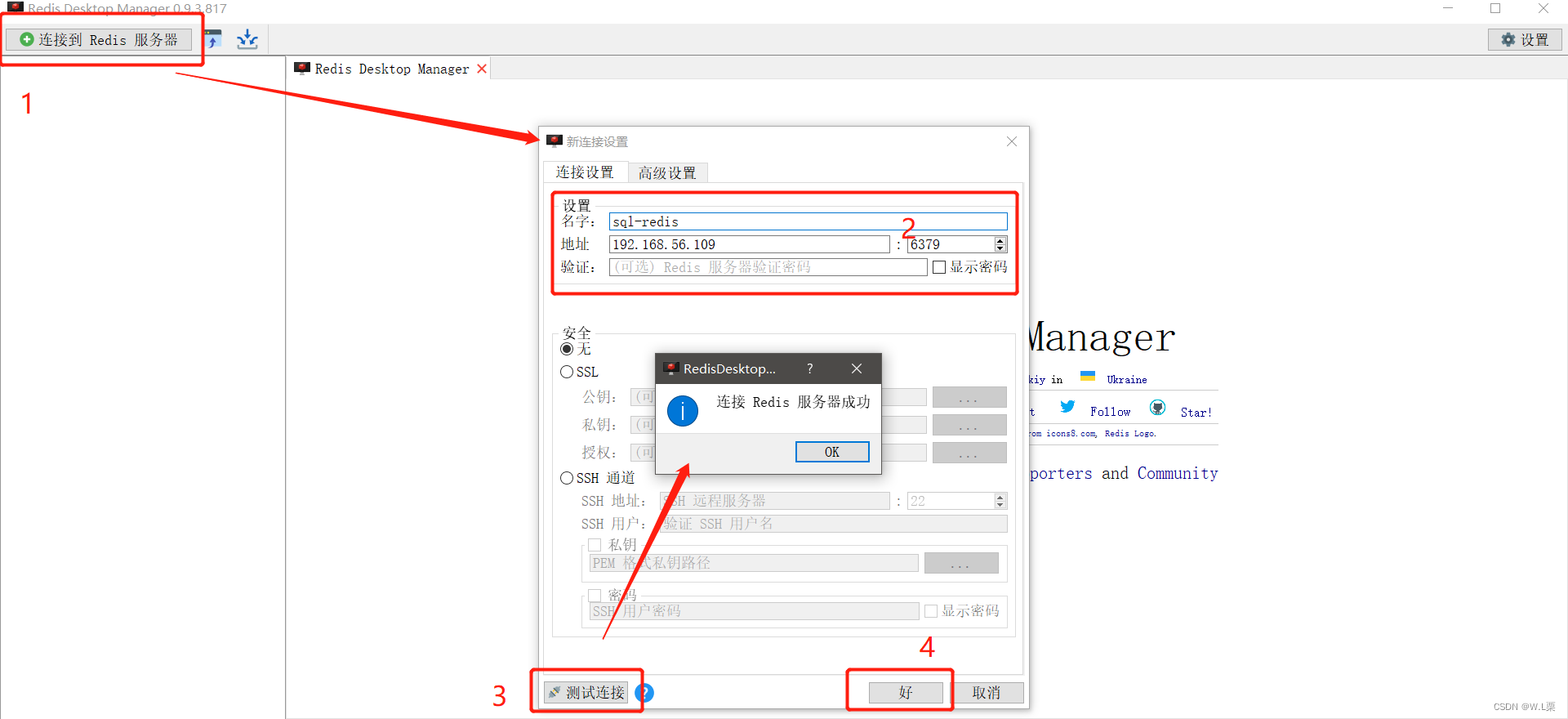
Task: Close the Redis Desktop Manager tab
Action: (x=482, y=69)
